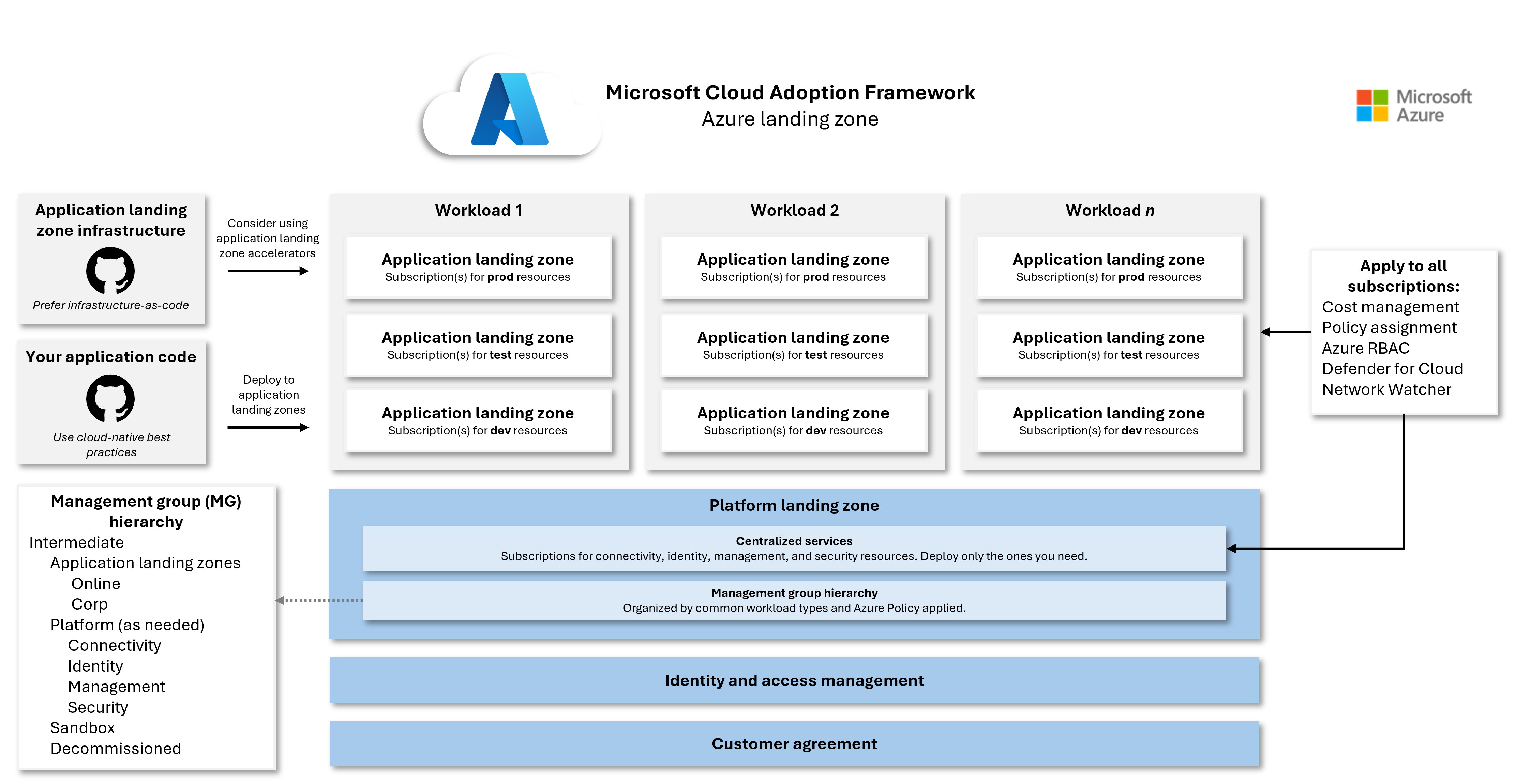Select 'Sandbox' in MG hierarchy list

pos(82,727)
